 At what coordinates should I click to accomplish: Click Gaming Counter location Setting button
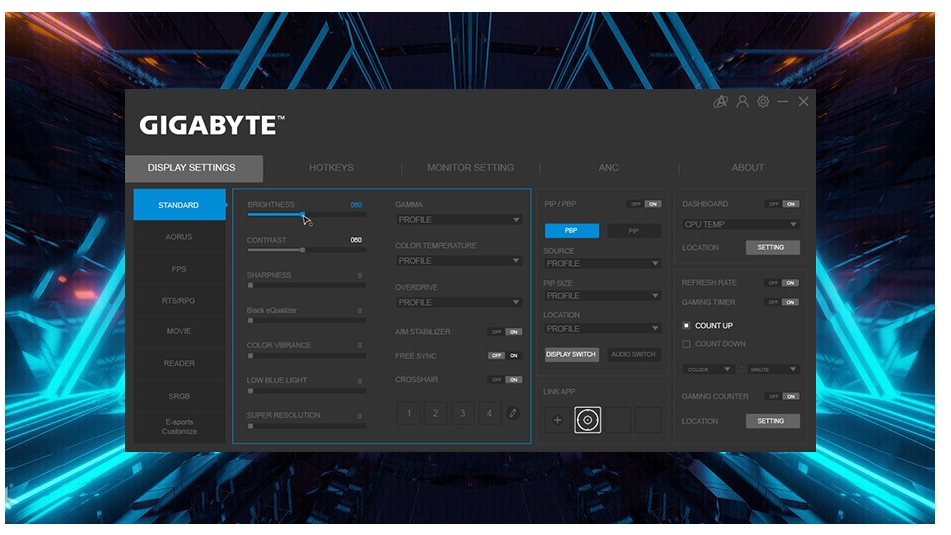coord(772,421)
